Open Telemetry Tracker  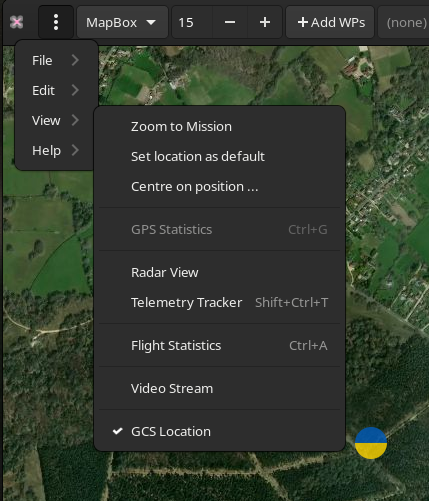click(x=220, y=302)
